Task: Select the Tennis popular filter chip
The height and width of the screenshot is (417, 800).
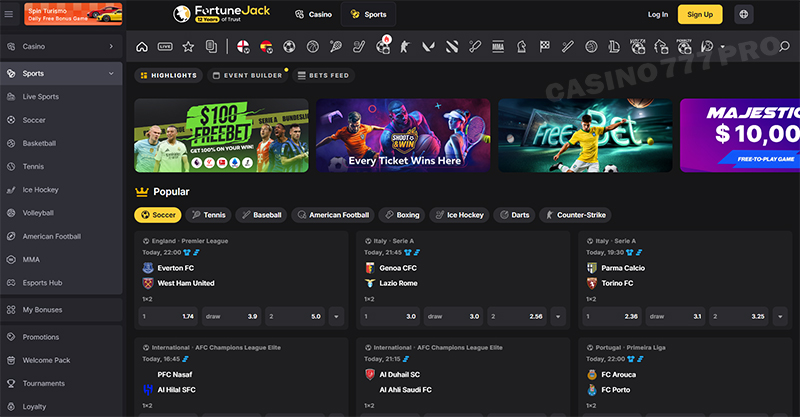Action: 208,215
